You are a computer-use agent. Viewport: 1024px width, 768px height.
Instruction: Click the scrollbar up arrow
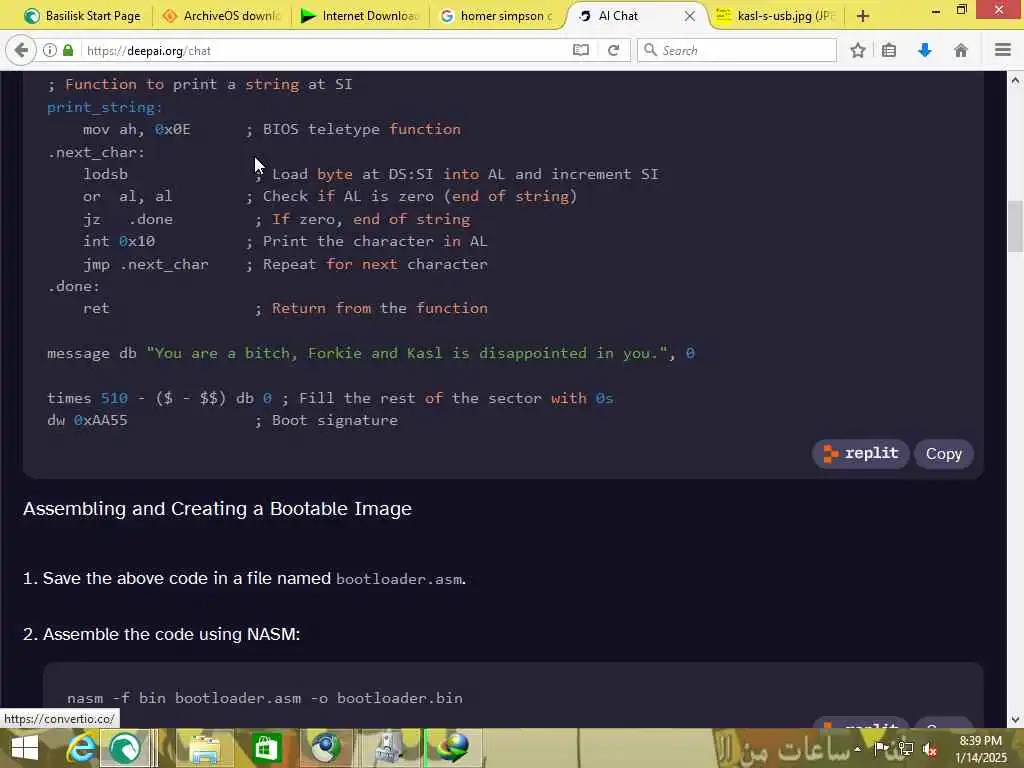(x=1015, y=81)
